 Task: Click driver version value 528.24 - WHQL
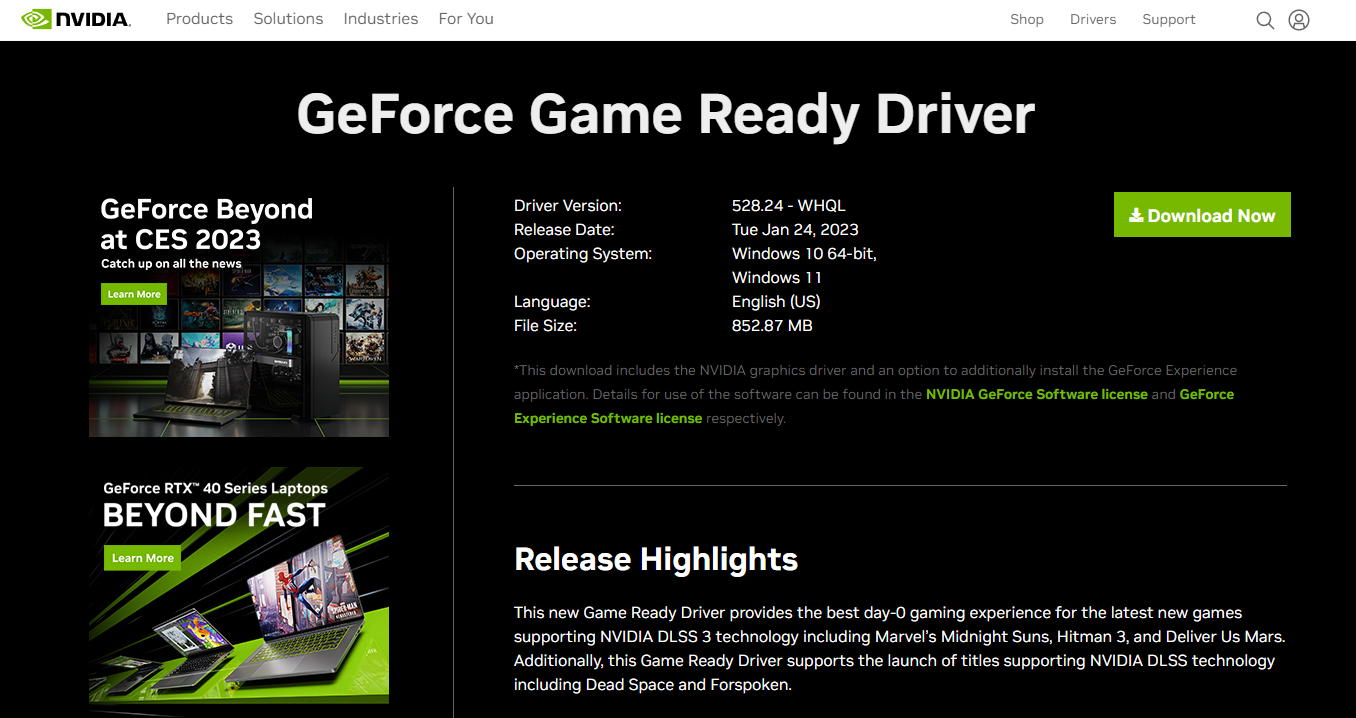(x=789, y=205)
